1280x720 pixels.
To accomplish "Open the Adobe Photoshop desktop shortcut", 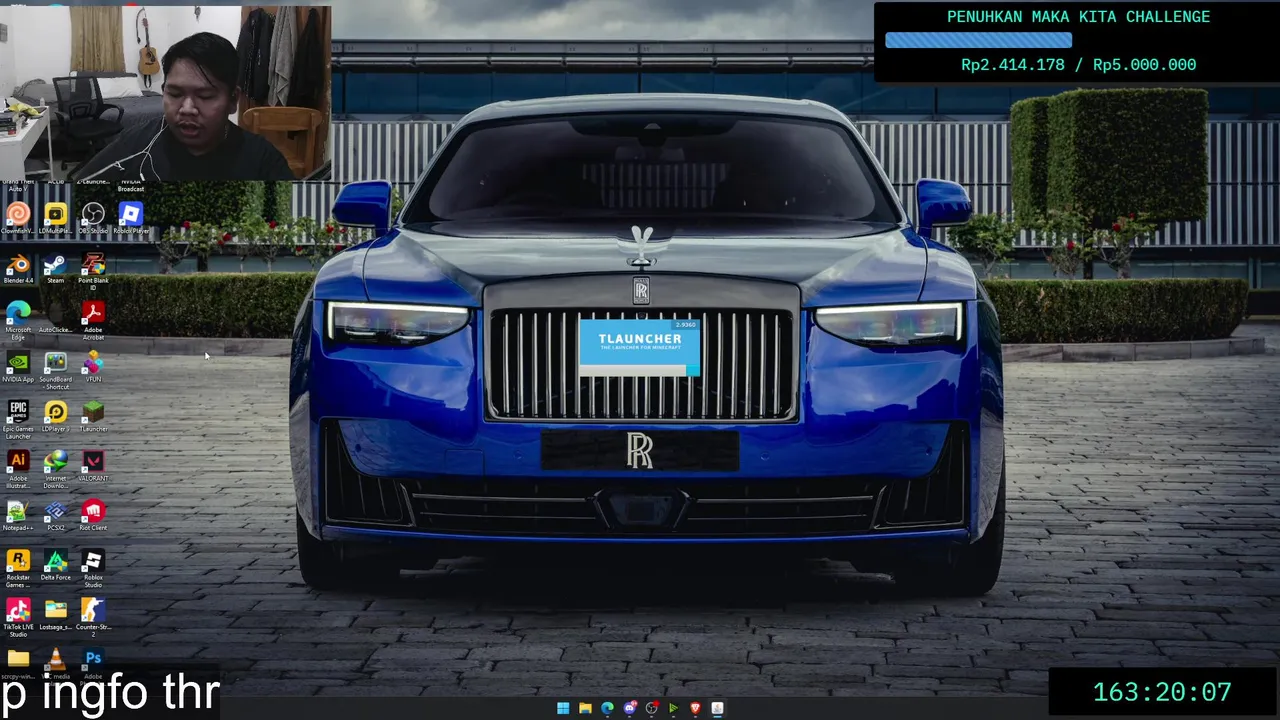I will click(x=93, y=663).
